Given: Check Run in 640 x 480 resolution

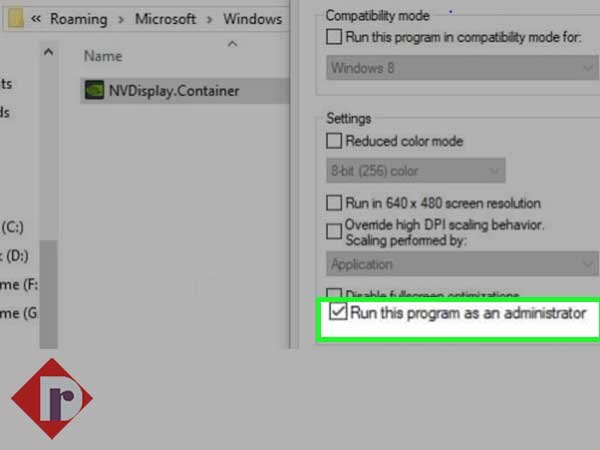Looking at the screenshot, I should tap(334, 203).
